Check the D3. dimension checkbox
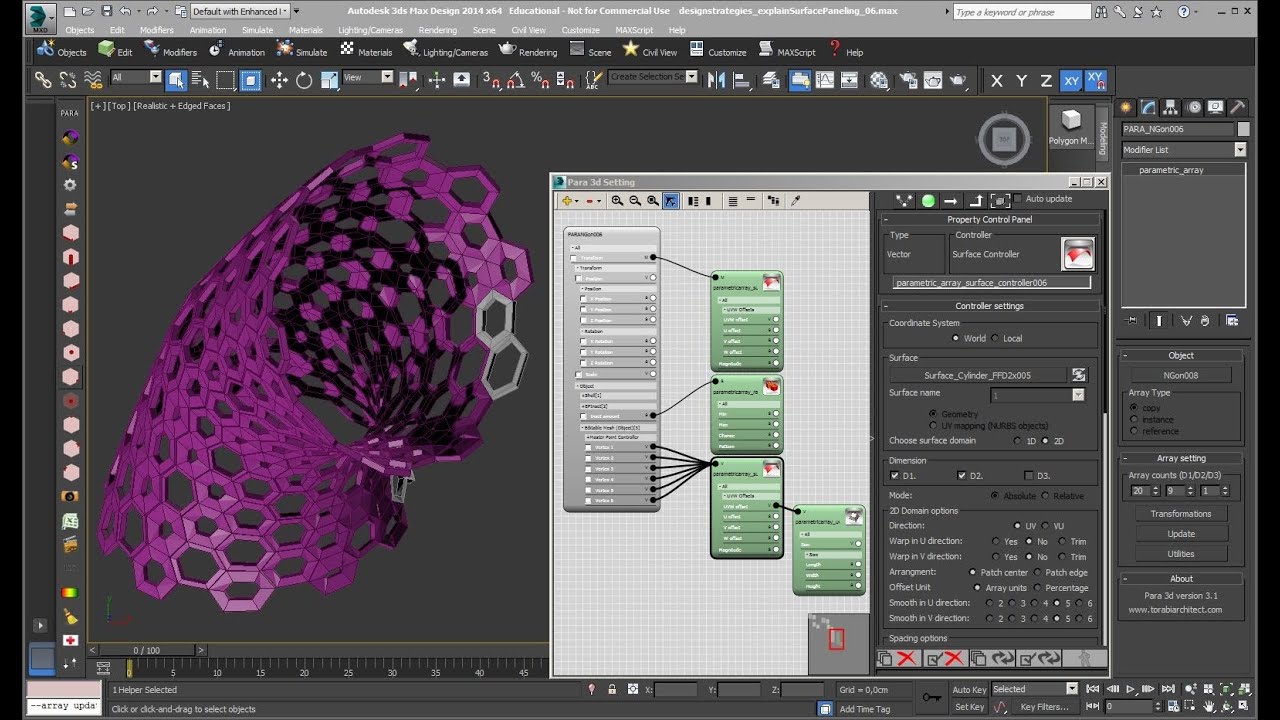 pos(1029,476)
